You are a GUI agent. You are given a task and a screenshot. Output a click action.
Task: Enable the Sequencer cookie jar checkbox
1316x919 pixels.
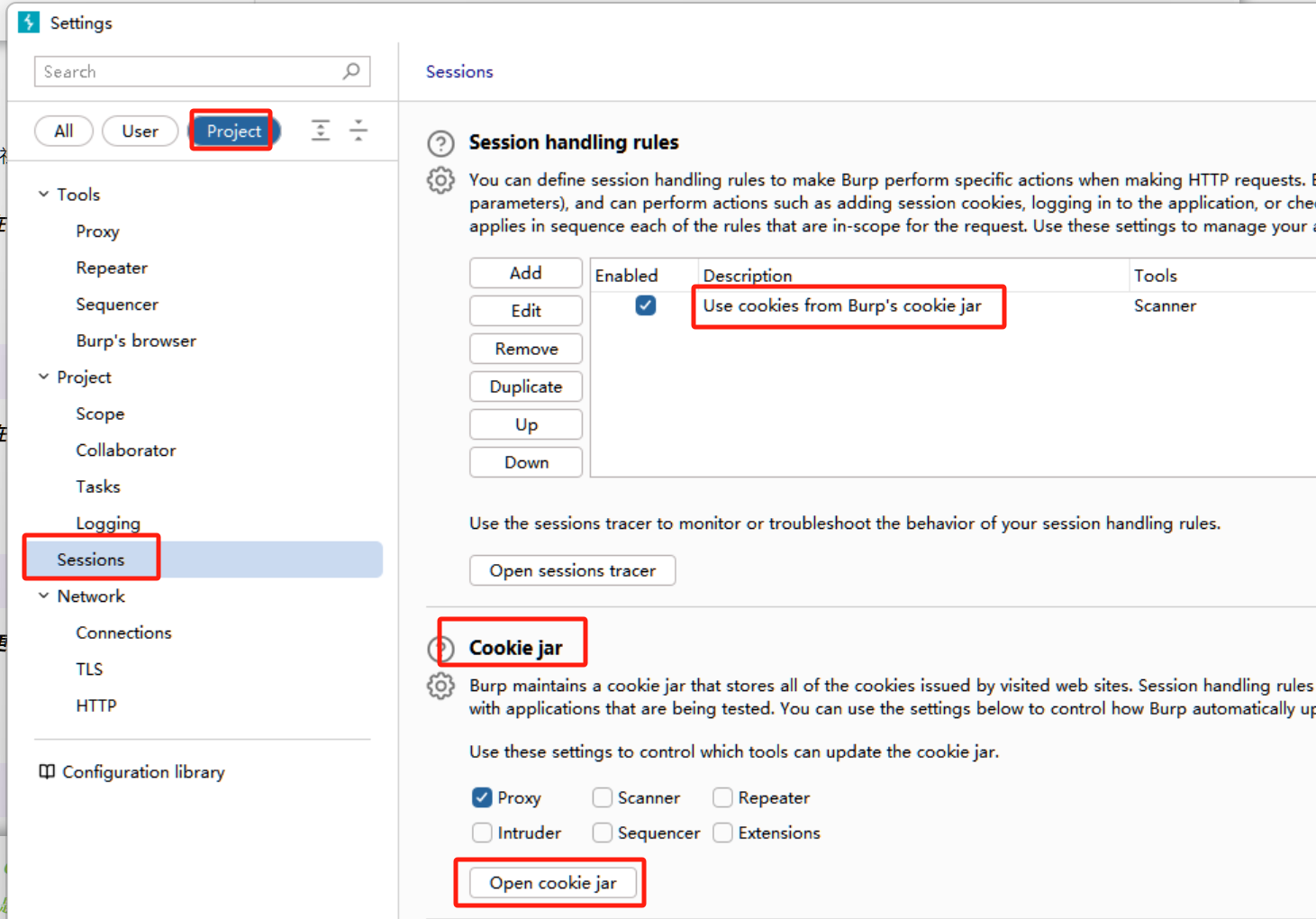(603, 833)
